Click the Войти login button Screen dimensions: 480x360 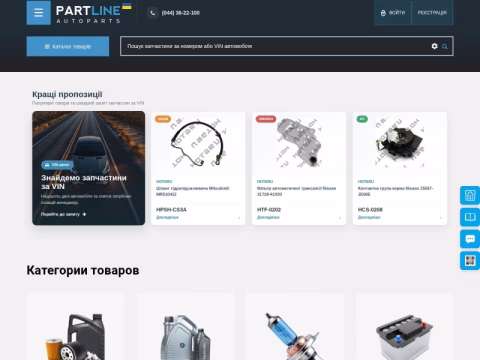click(393, 13)
